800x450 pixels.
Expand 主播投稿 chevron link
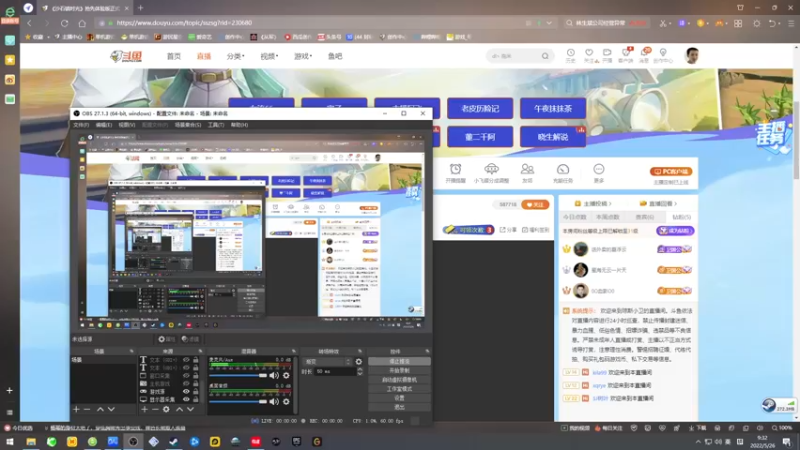593,204
